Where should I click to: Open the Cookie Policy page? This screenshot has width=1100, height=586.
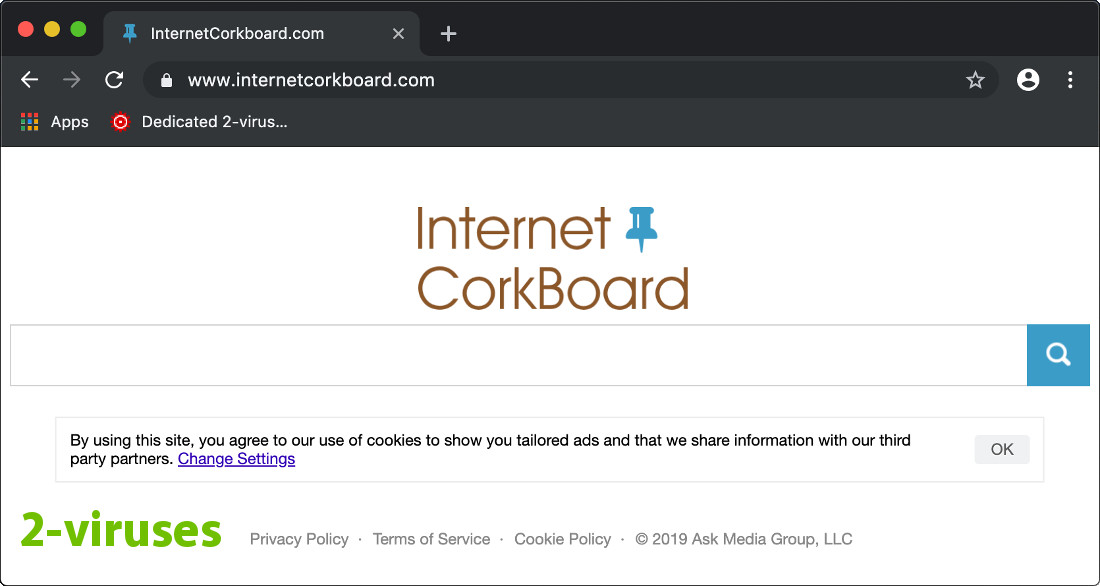click(562, 539)
